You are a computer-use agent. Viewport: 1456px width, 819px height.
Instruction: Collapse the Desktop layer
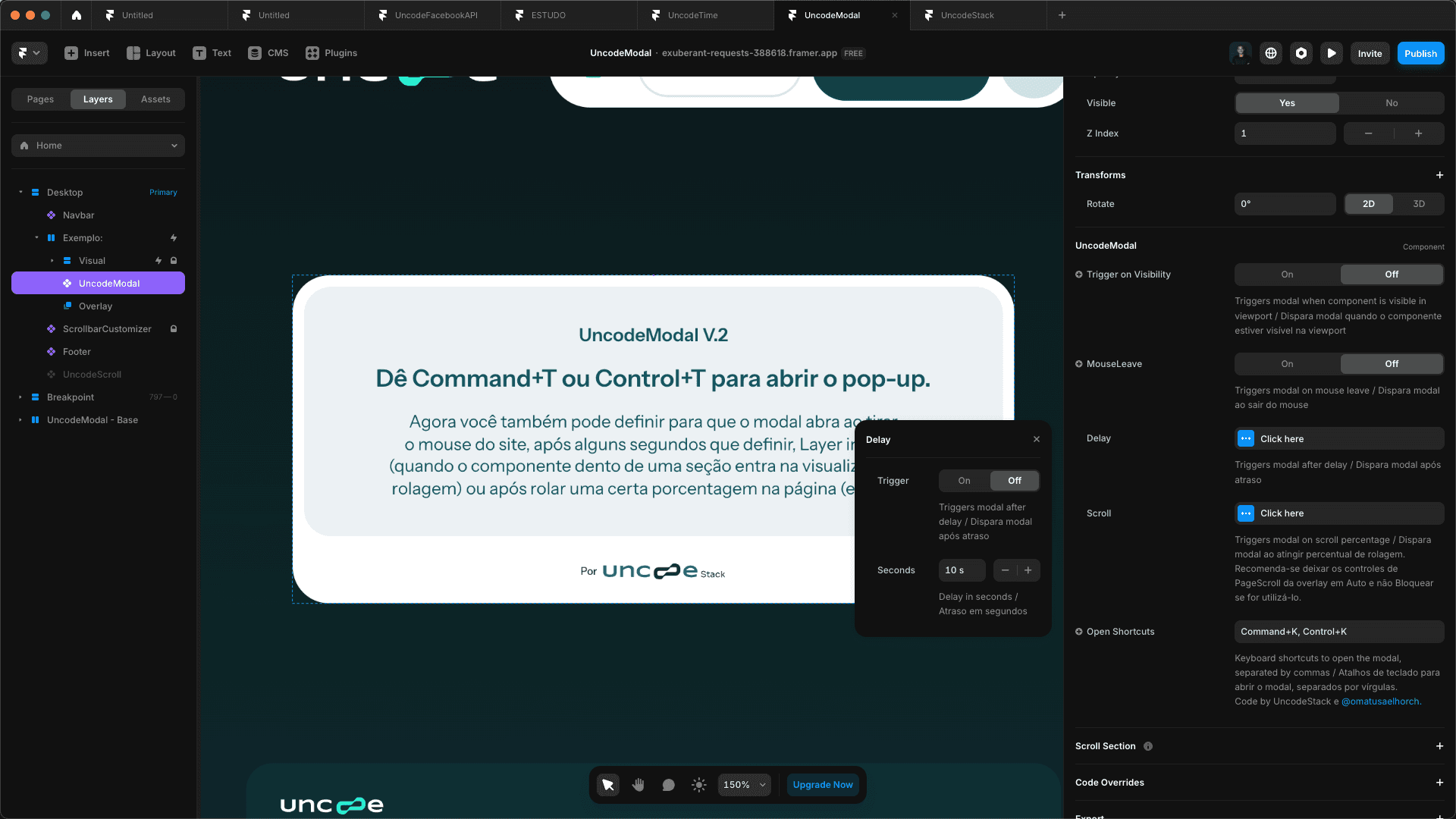[20, 193]
